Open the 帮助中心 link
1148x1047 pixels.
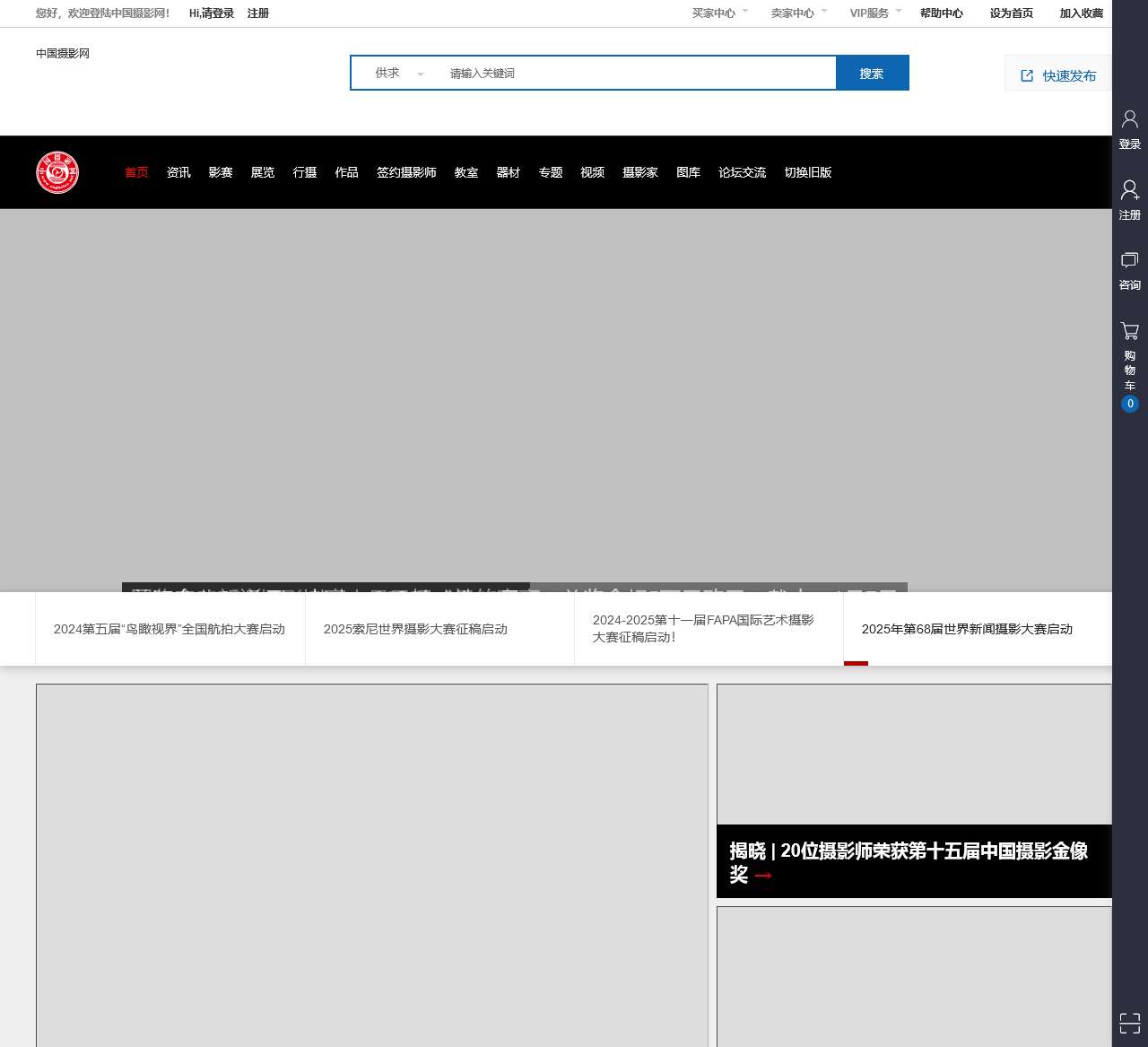pos(942,13)
